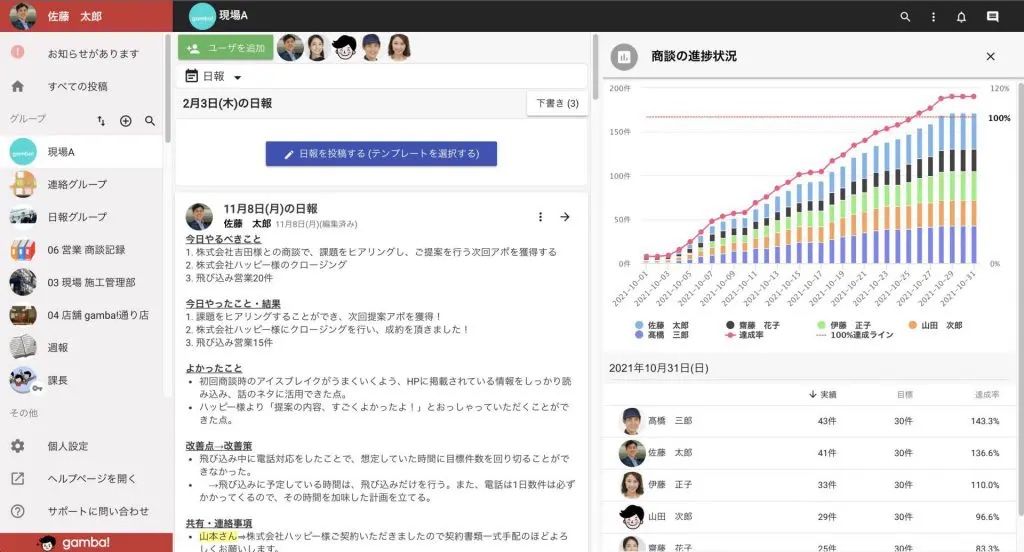Open 個人設定 gear icon
Viewport: 1024px width, 552px height.
pyautogui.click(x=18, y=446)
